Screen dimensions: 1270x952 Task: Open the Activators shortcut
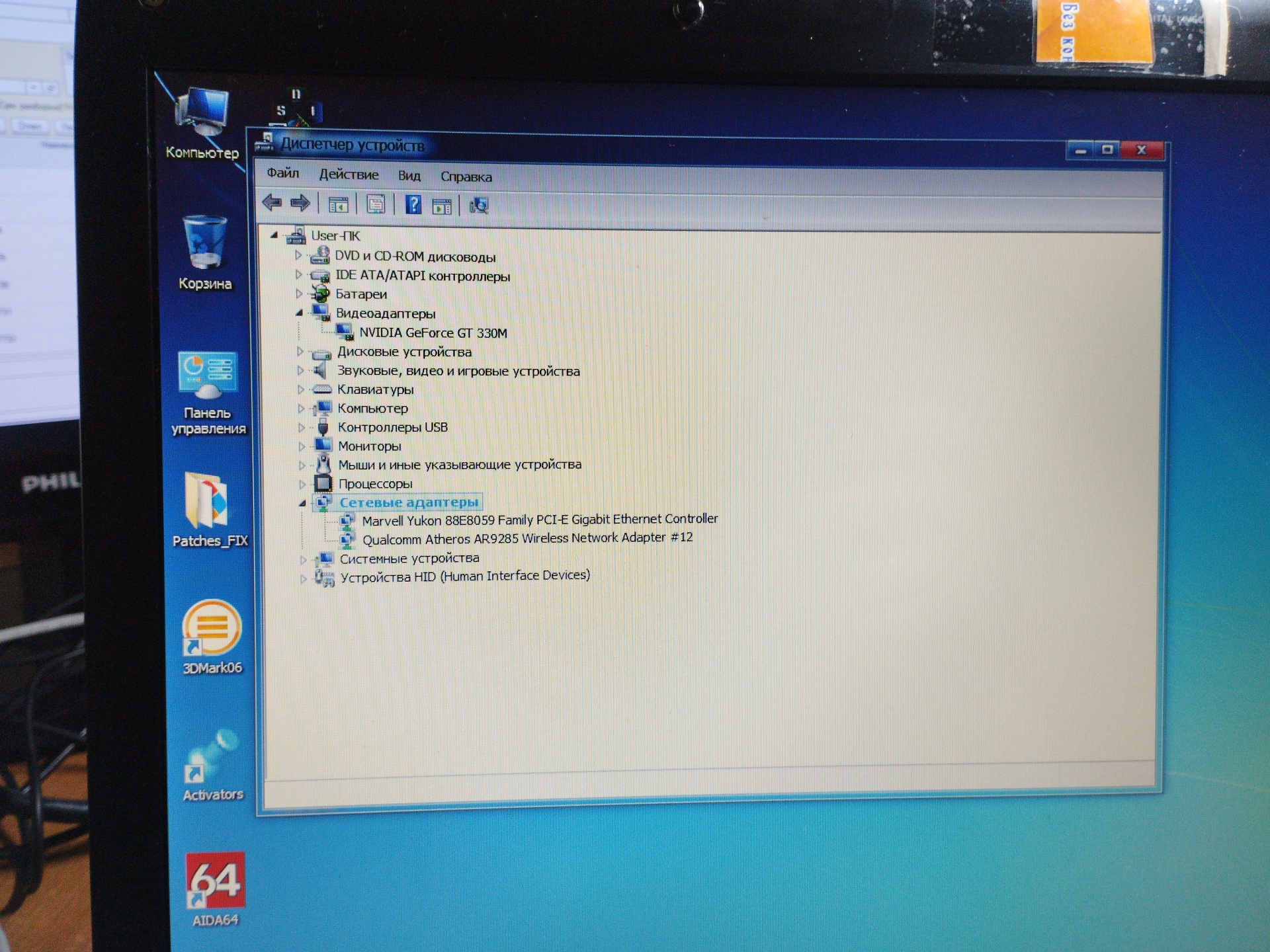[213, 766]
